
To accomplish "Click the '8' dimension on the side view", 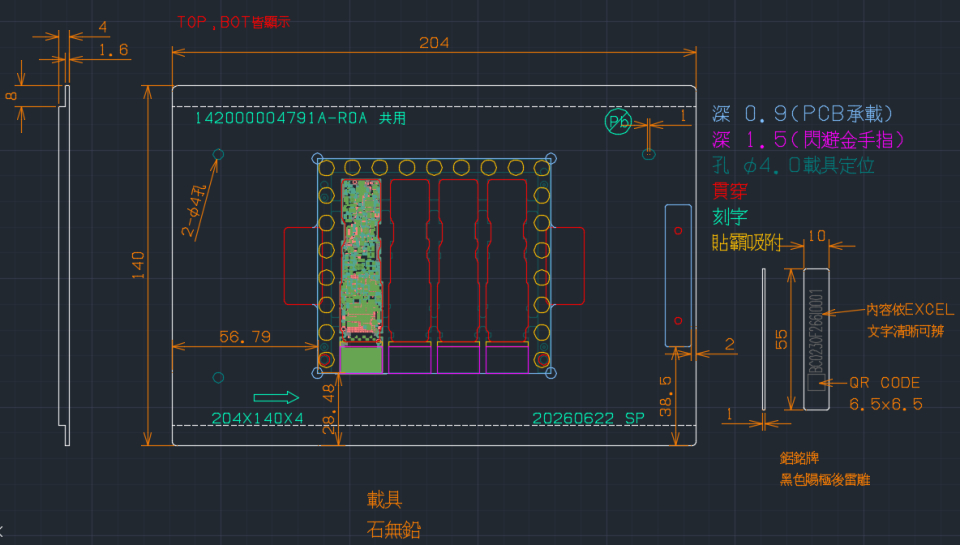I will tap(11, 96).
